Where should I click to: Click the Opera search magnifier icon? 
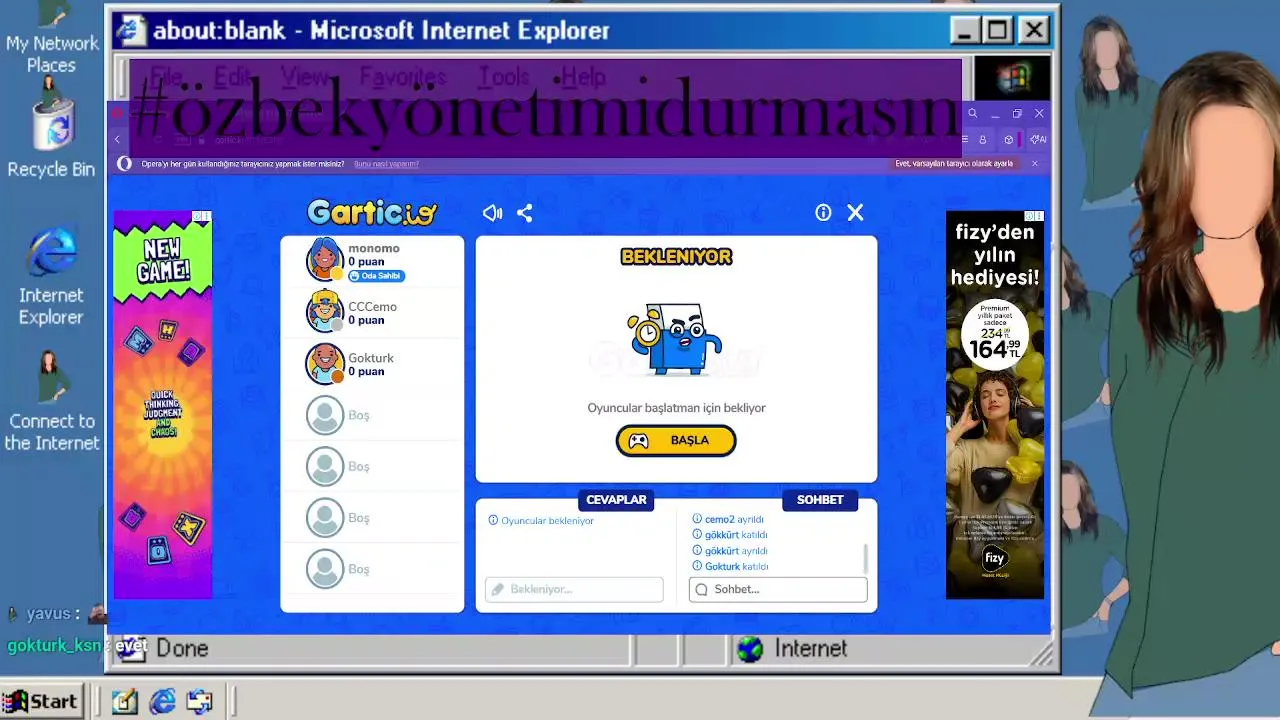972,114
